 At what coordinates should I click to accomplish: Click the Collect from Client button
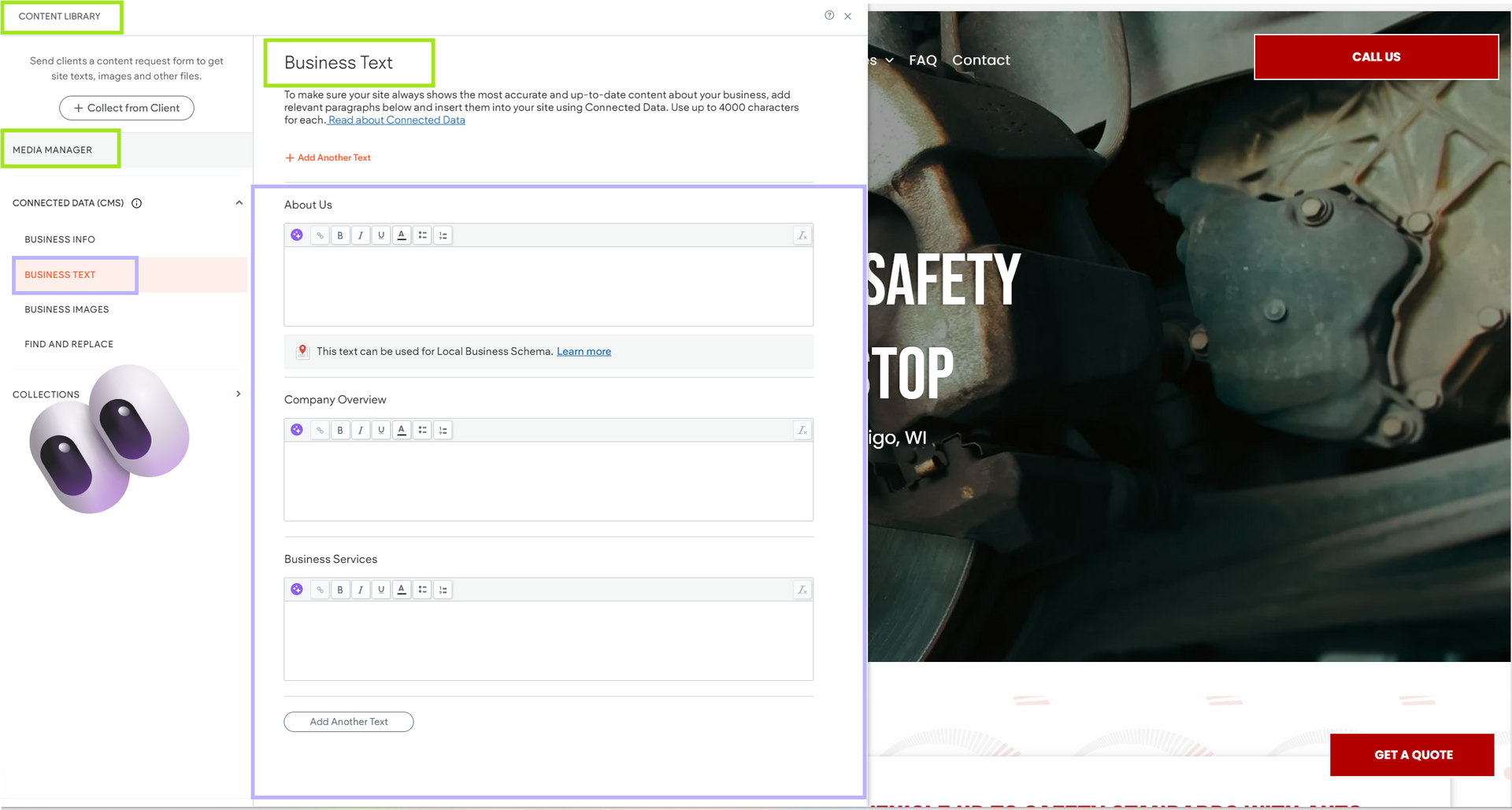[127, 108]
